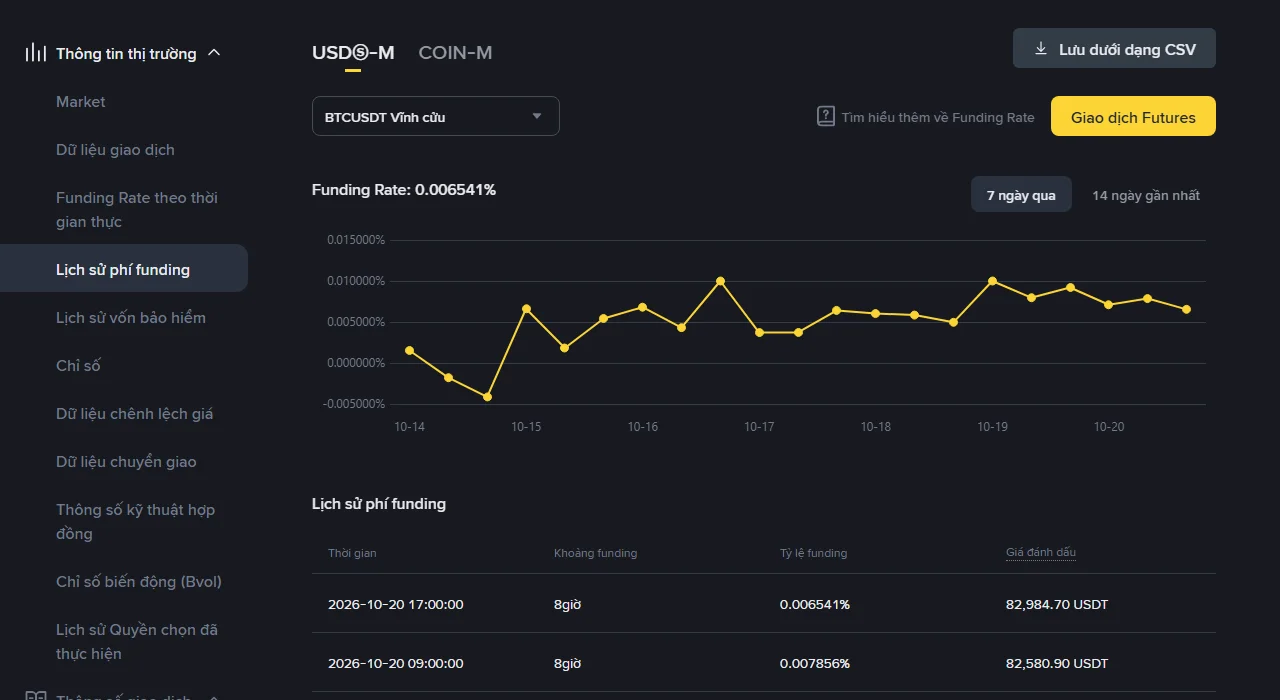Viewport: 1280px width, 700px height.
Task: Click the market info bar-chart icon
Action: pyautogui.click(x=36, y=53)
